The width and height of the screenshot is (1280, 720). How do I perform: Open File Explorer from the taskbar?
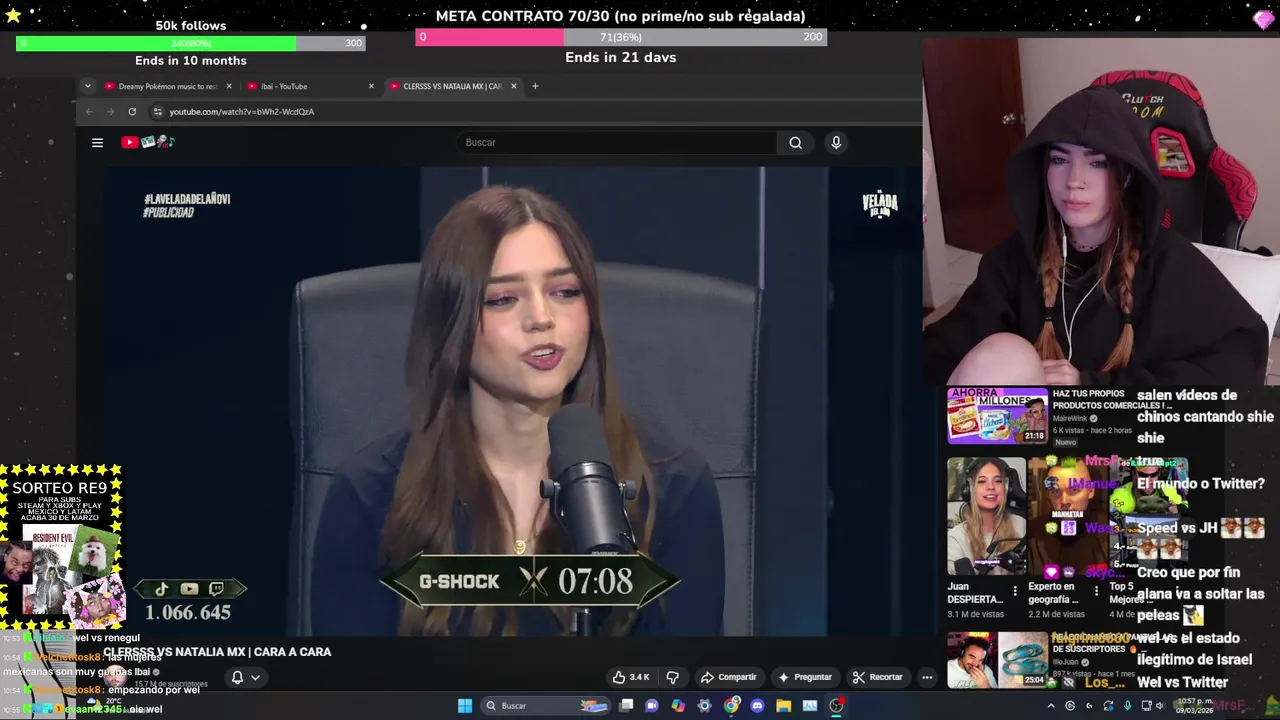[x=783, y=705]
